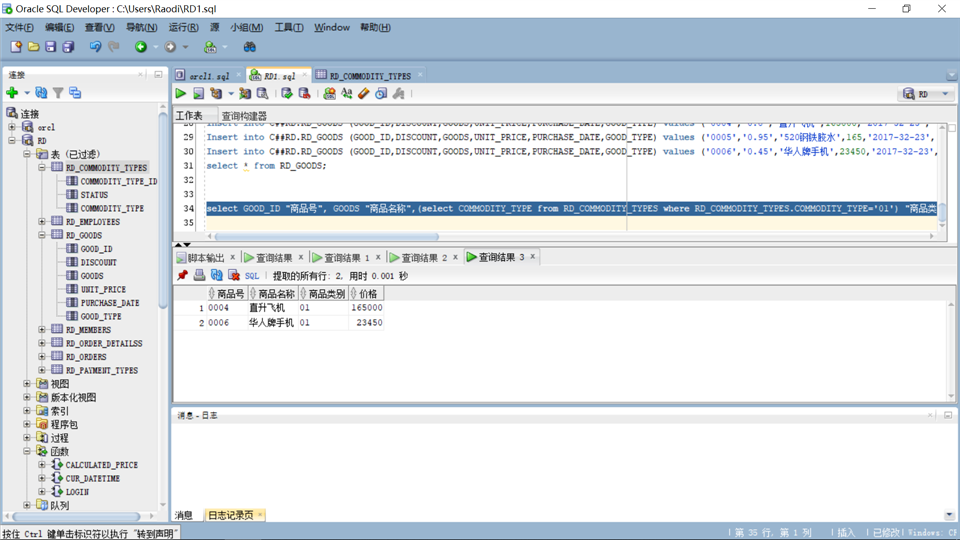Image resolution: width=960 pixels, height=540 pixels.
Task: Click the SQL link in results toolbar
Action: [x=252, y=276]
